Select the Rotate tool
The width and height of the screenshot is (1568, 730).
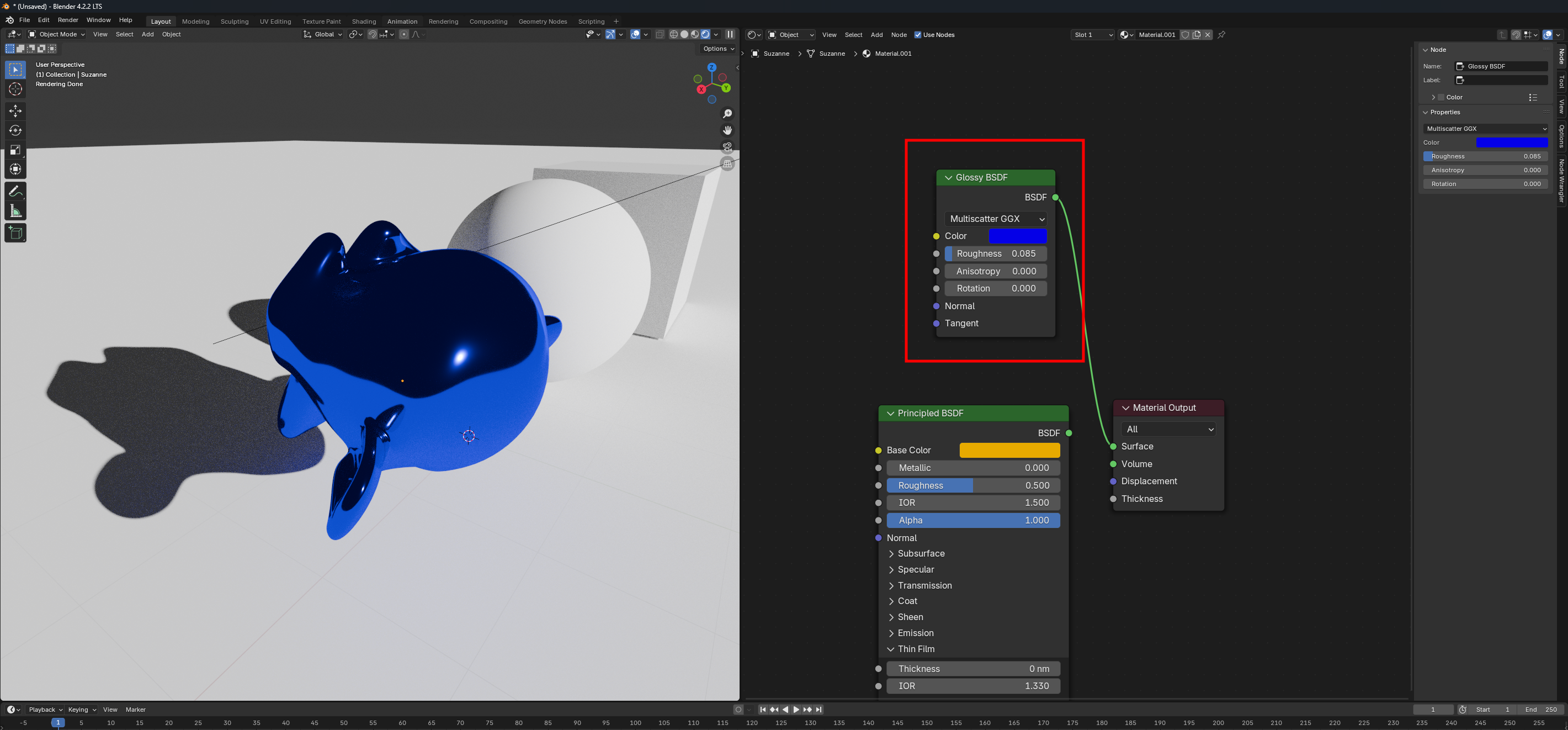(x=15, y=130)
